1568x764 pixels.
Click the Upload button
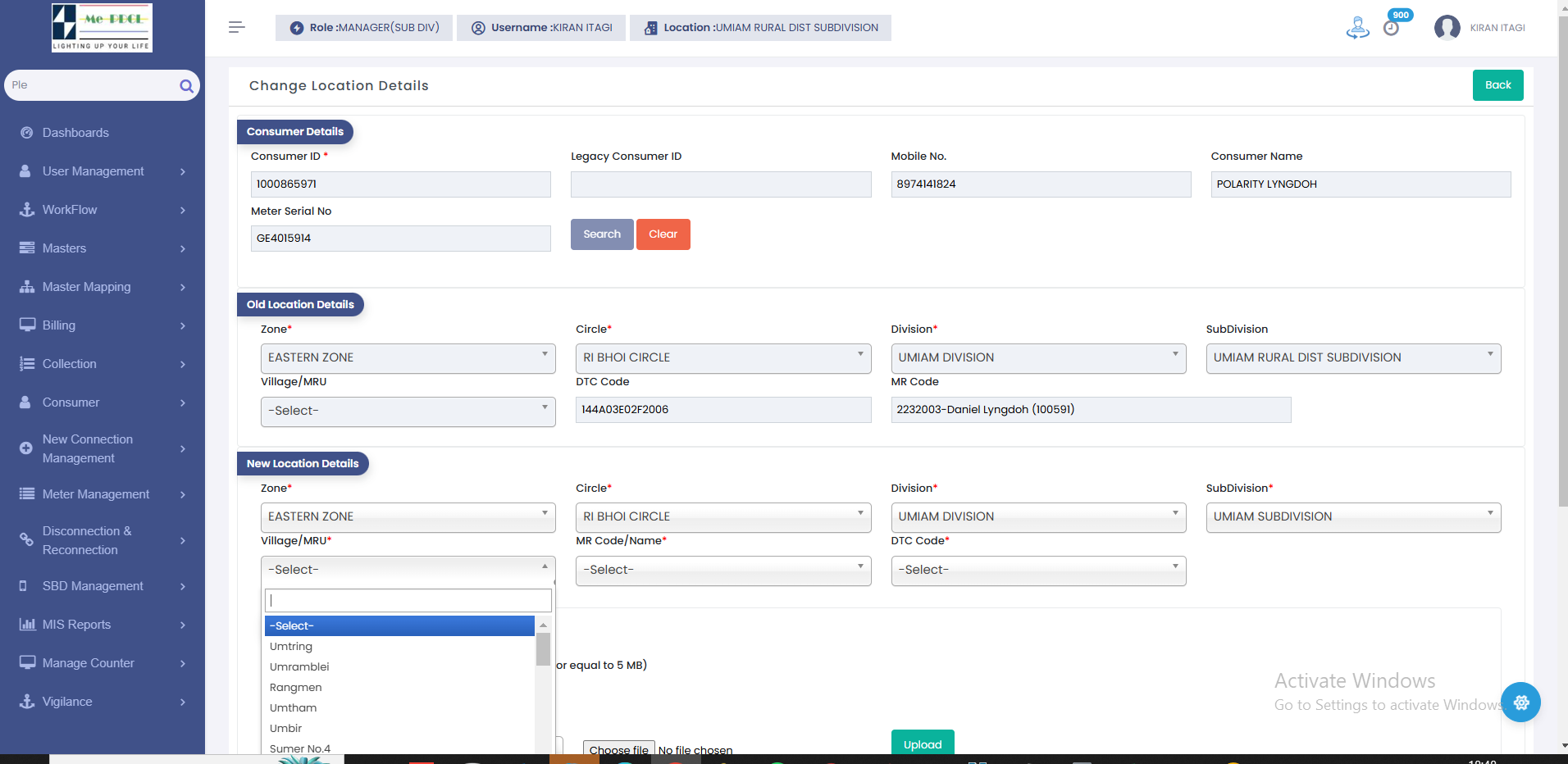click(x=923, y=743)
